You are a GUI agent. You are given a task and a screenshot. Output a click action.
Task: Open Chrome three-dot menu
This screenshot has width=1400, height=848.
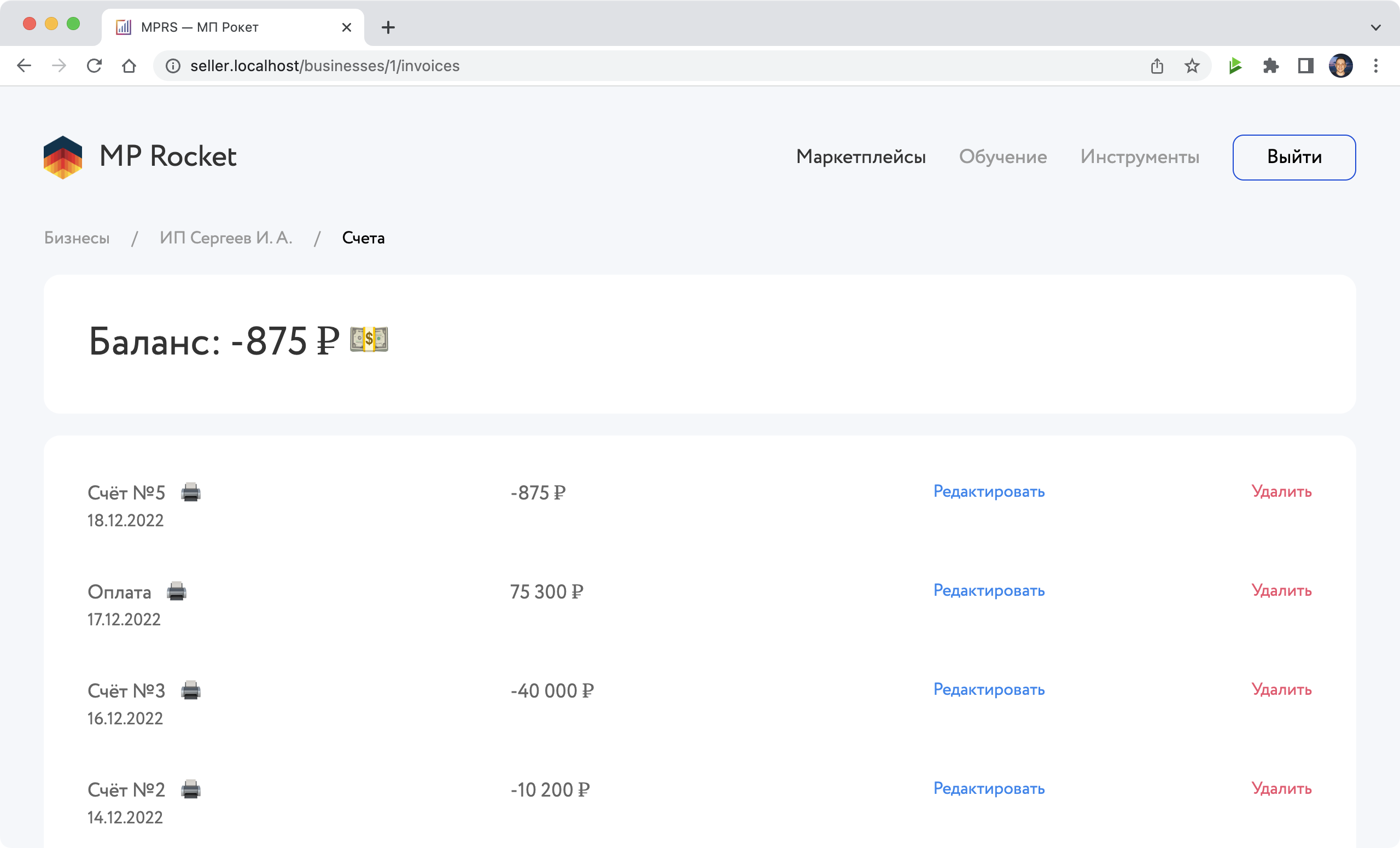1375,66
